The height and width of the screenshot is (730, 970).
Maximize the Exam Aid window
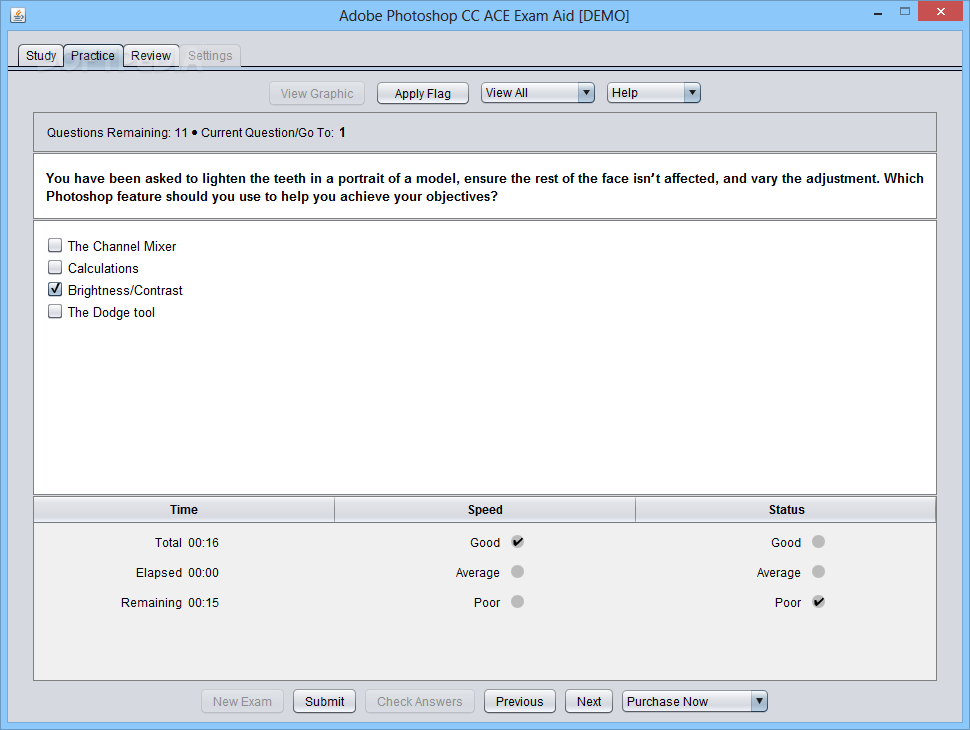[905, 12]
